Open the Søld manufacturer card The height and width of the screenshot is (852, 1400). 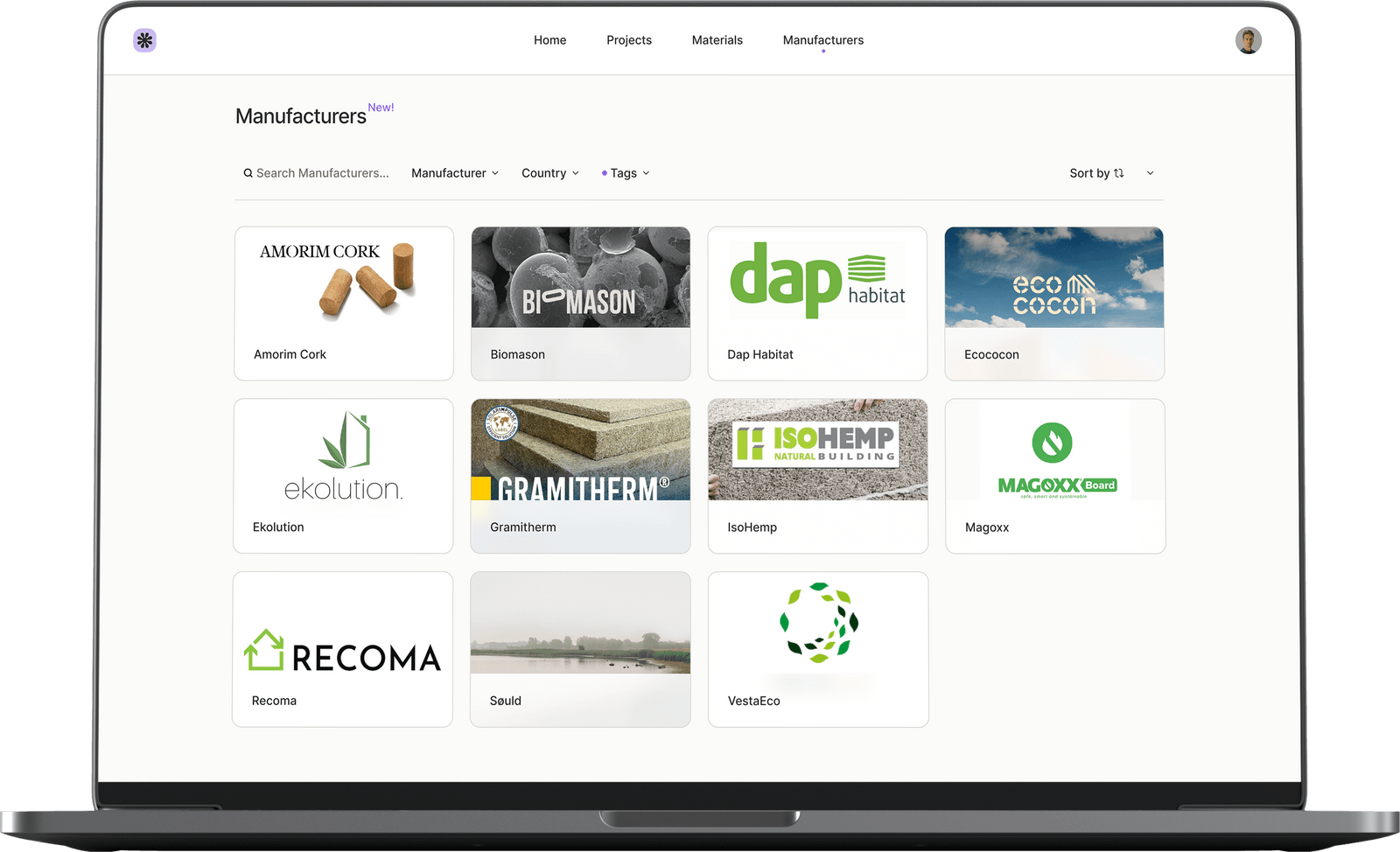[x=580, y=649]
